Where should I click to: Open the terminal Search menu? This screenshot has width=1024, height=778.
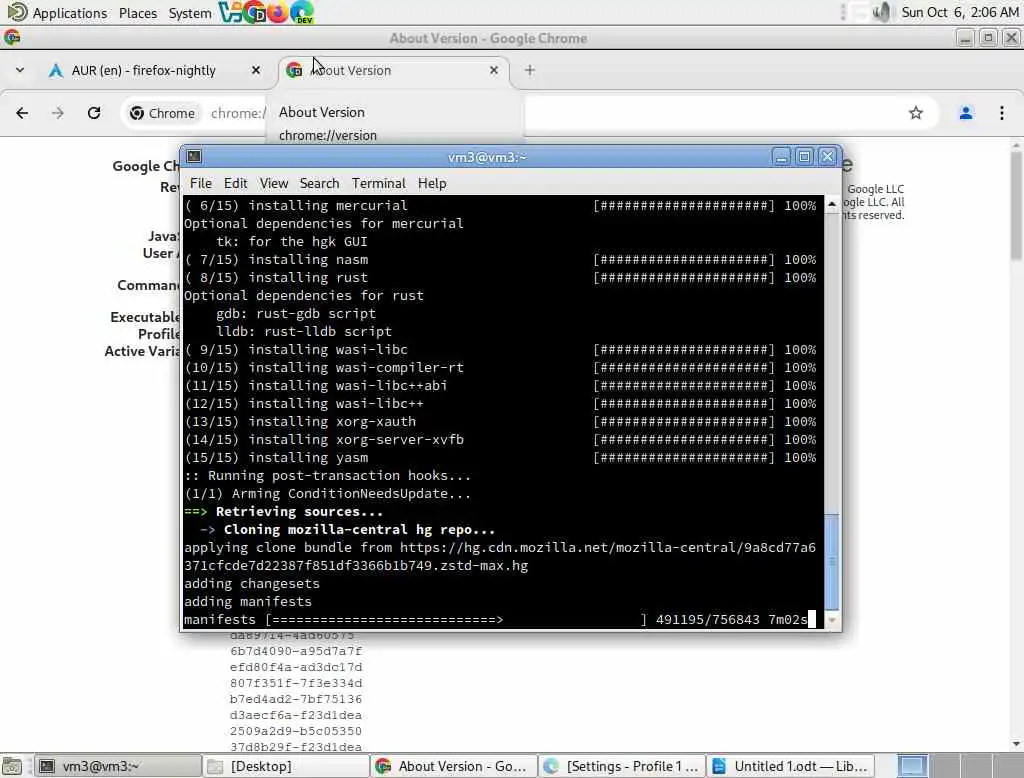click(319, 184)
